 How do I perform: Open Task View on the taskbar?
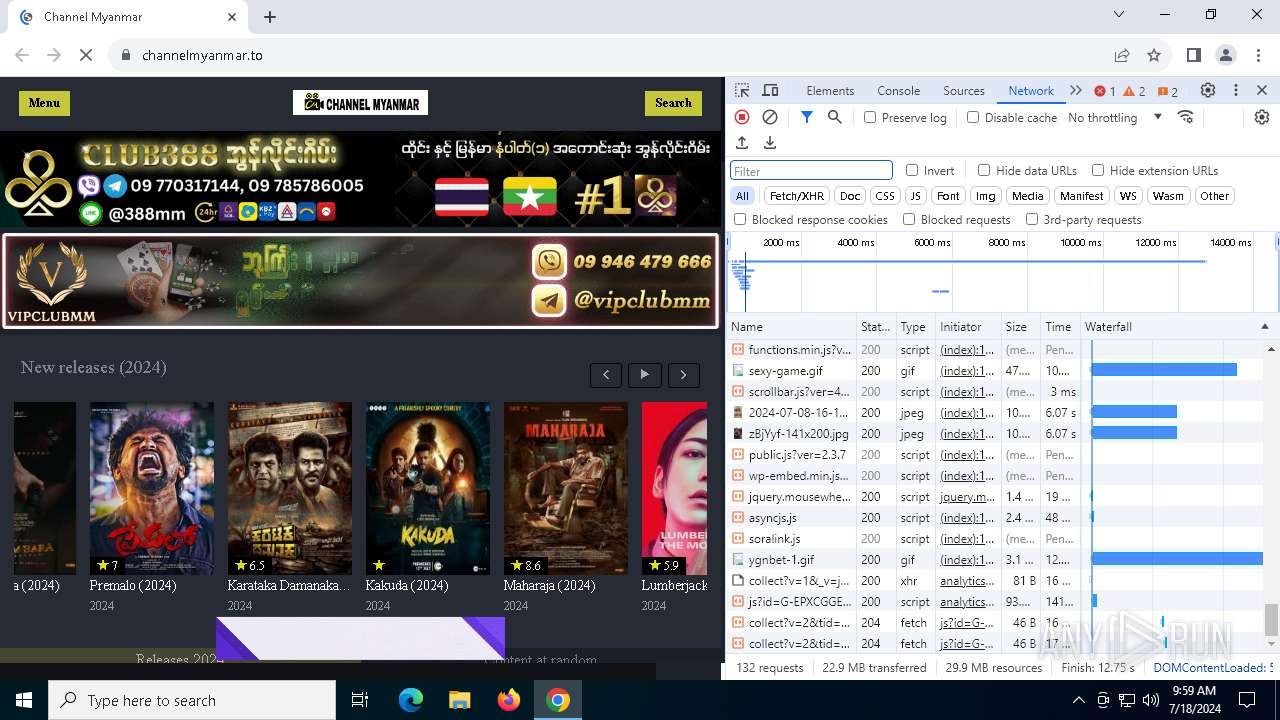[x=360, y=700]
